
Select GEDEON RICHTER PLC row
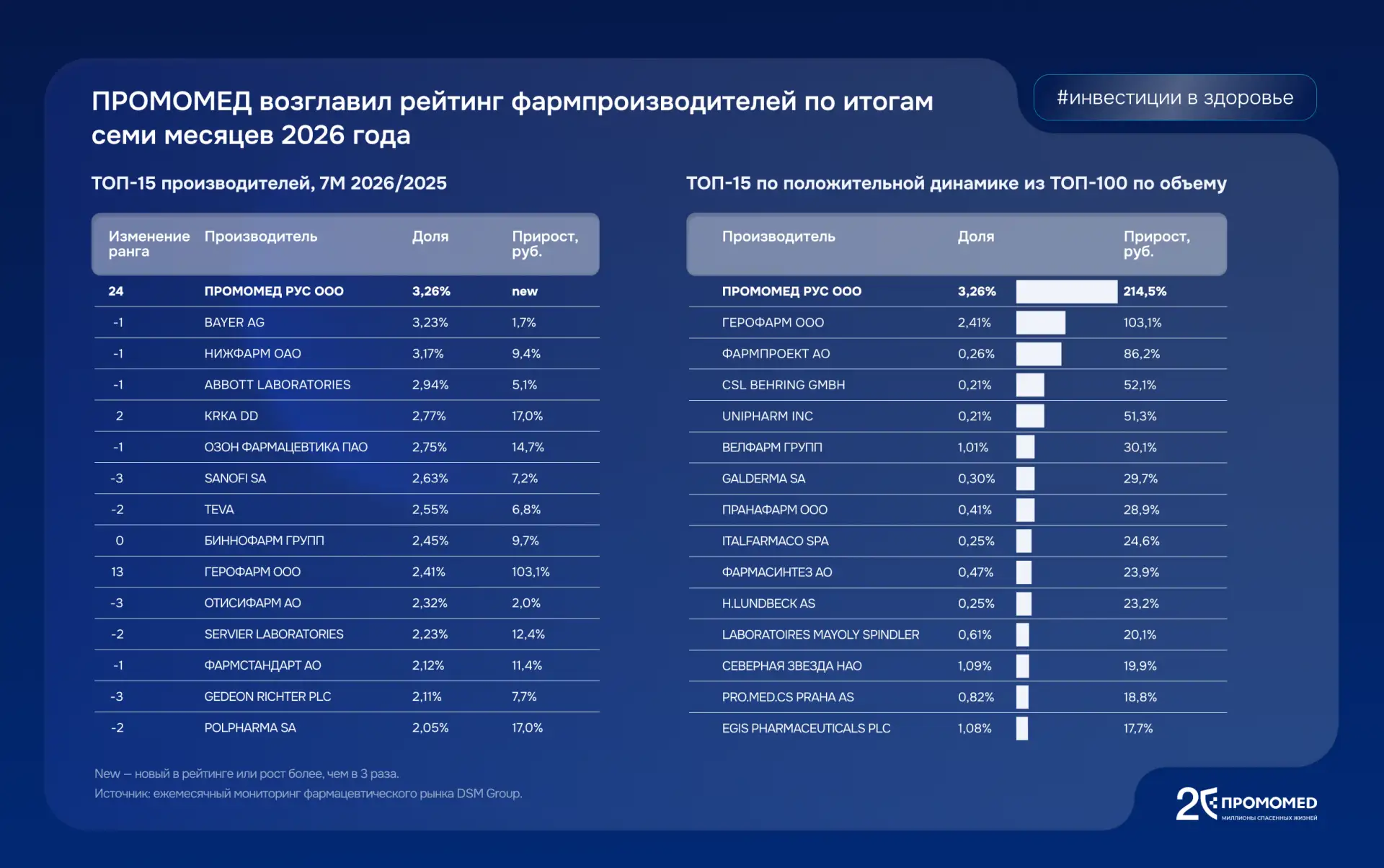(x=267, y=696)
